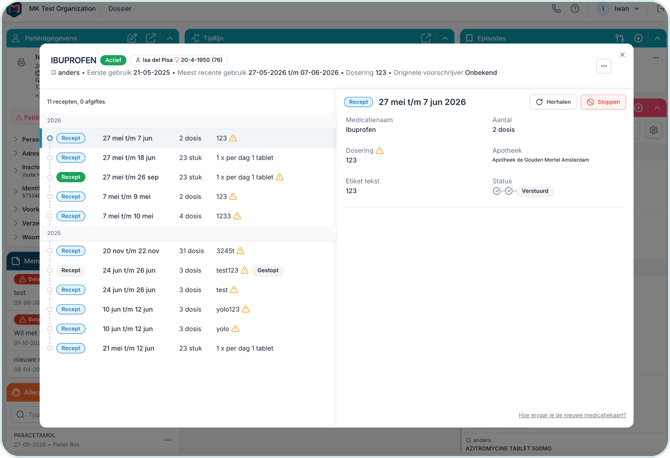Click timeline circle of selected 27 mei recept
This screenshot has width=670, height=458.
(50, 138)
